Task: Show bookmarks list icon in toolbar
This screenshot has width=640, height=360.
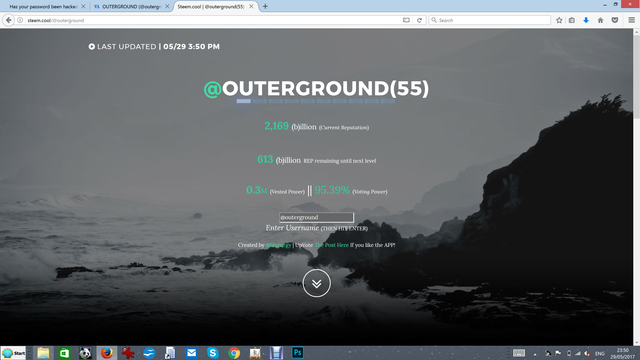Action: 572,20
